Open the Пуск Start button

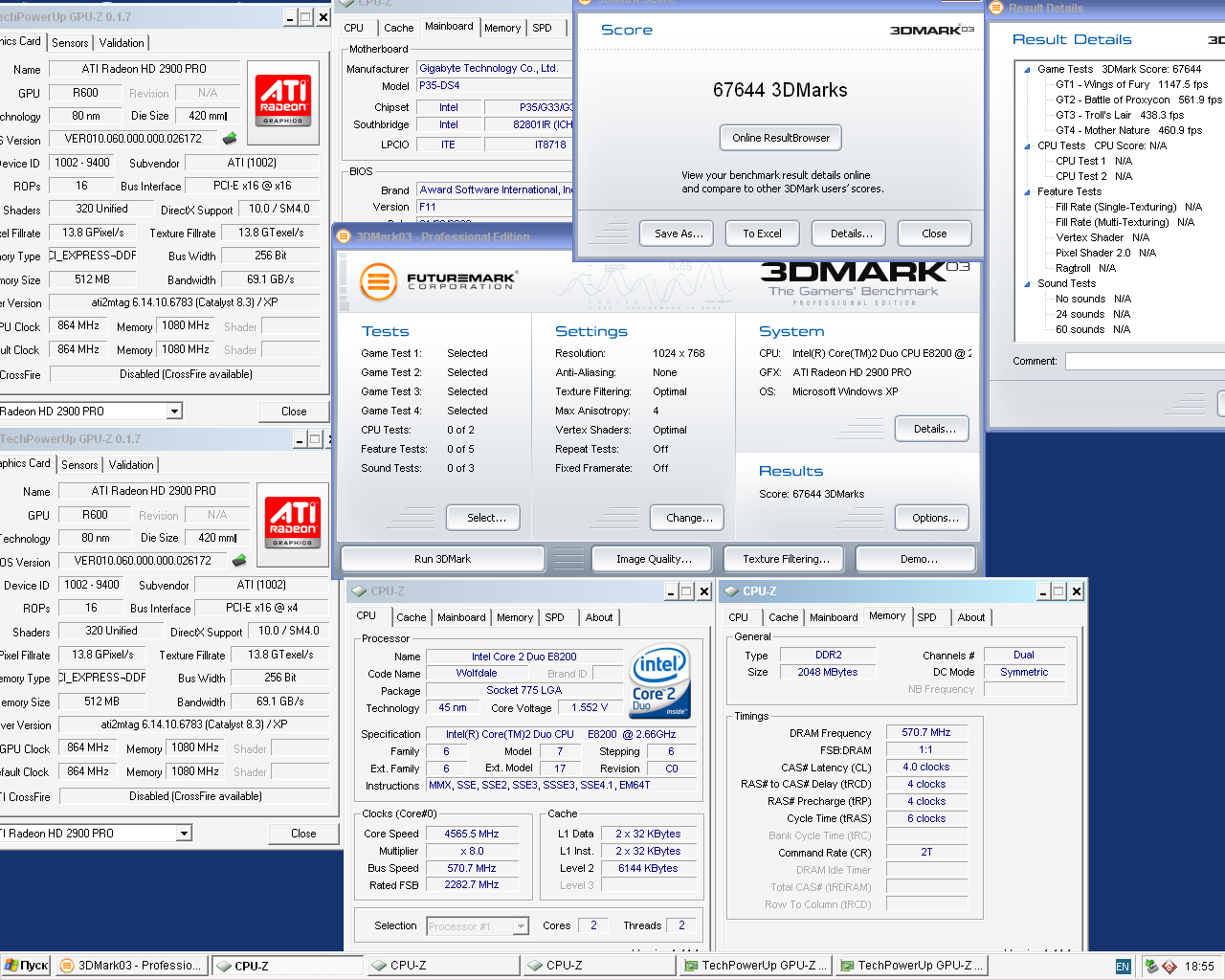pos(26,966)
